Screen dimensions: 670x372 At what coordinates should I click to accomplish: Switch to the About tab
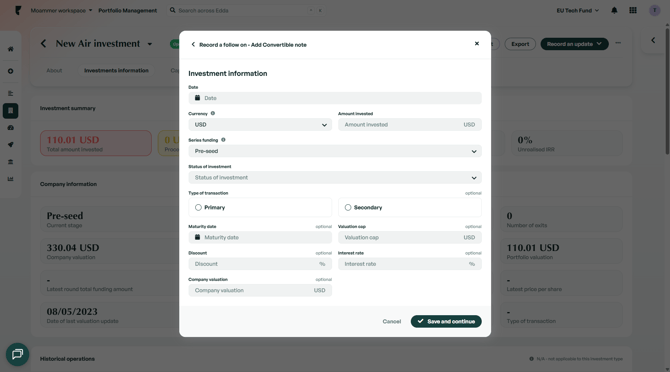click(x=54, y=70)
